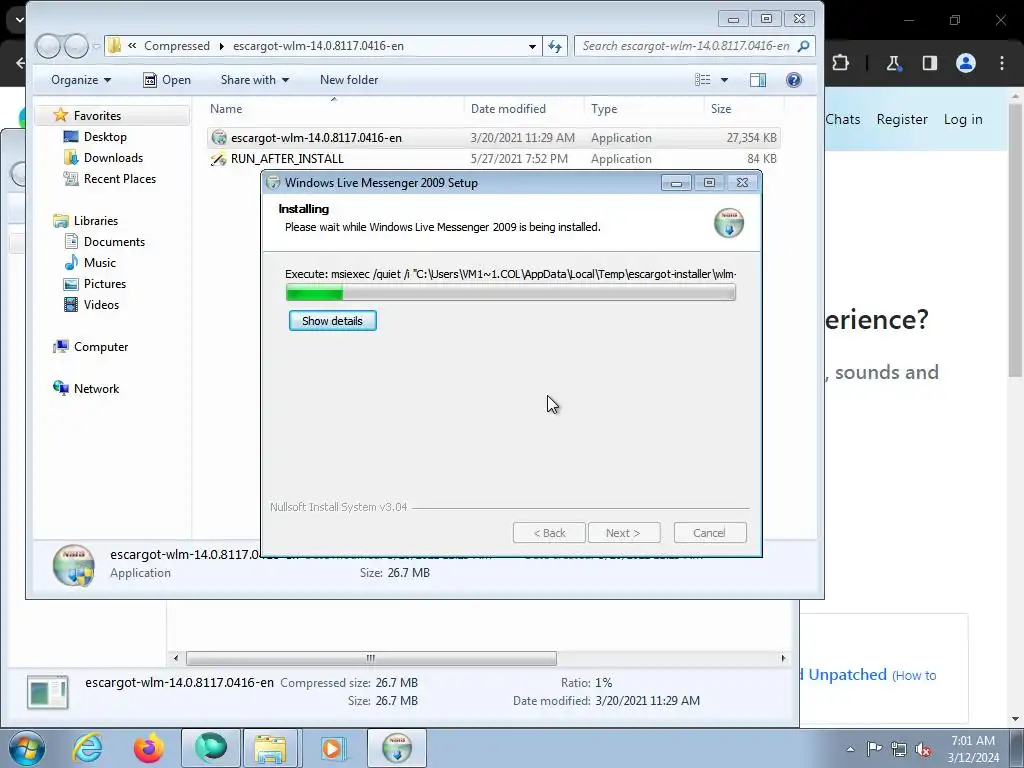Launch Firefox from the taskbar
The height and width of the screenshot is (768, 1024).
tap(148, 748)
